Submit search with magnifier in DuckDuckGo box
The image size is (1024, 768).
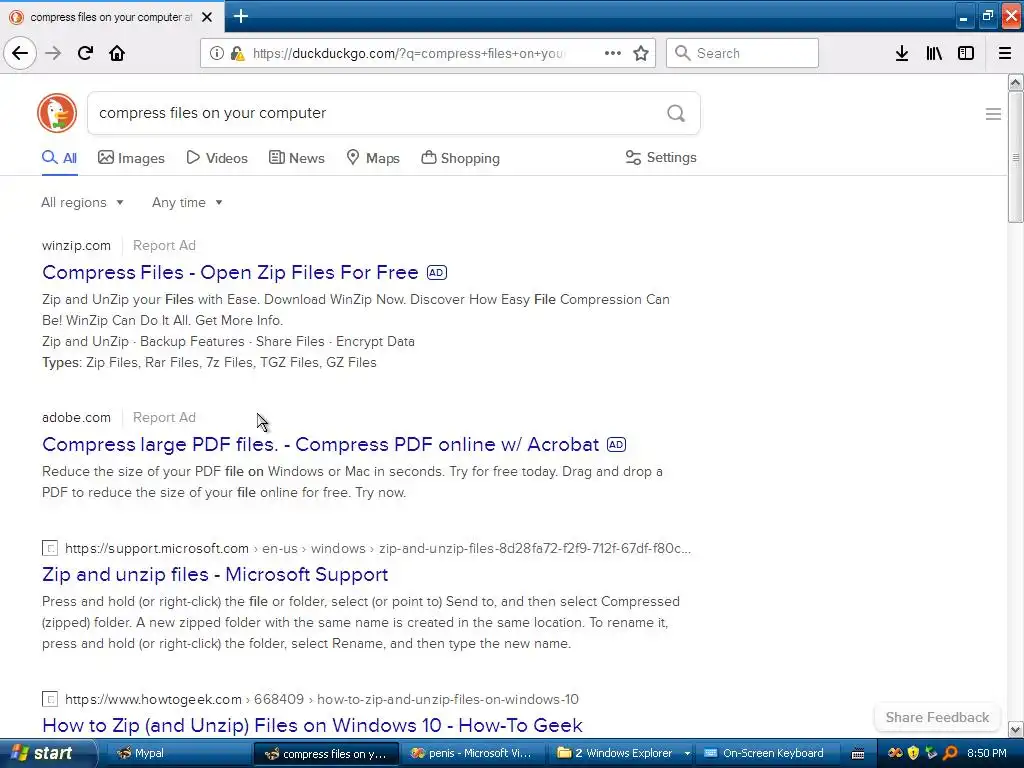[x=676, y=113]
